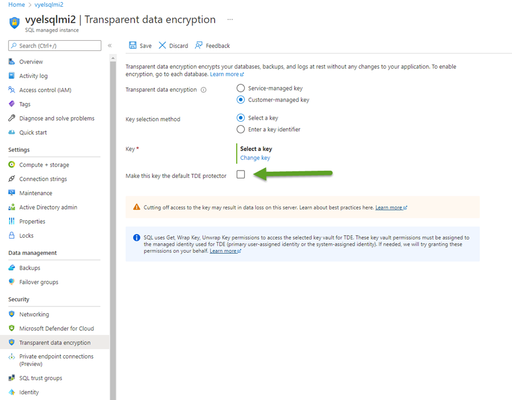
Task: Click the Discard X icon
Action: pos(162,45)
